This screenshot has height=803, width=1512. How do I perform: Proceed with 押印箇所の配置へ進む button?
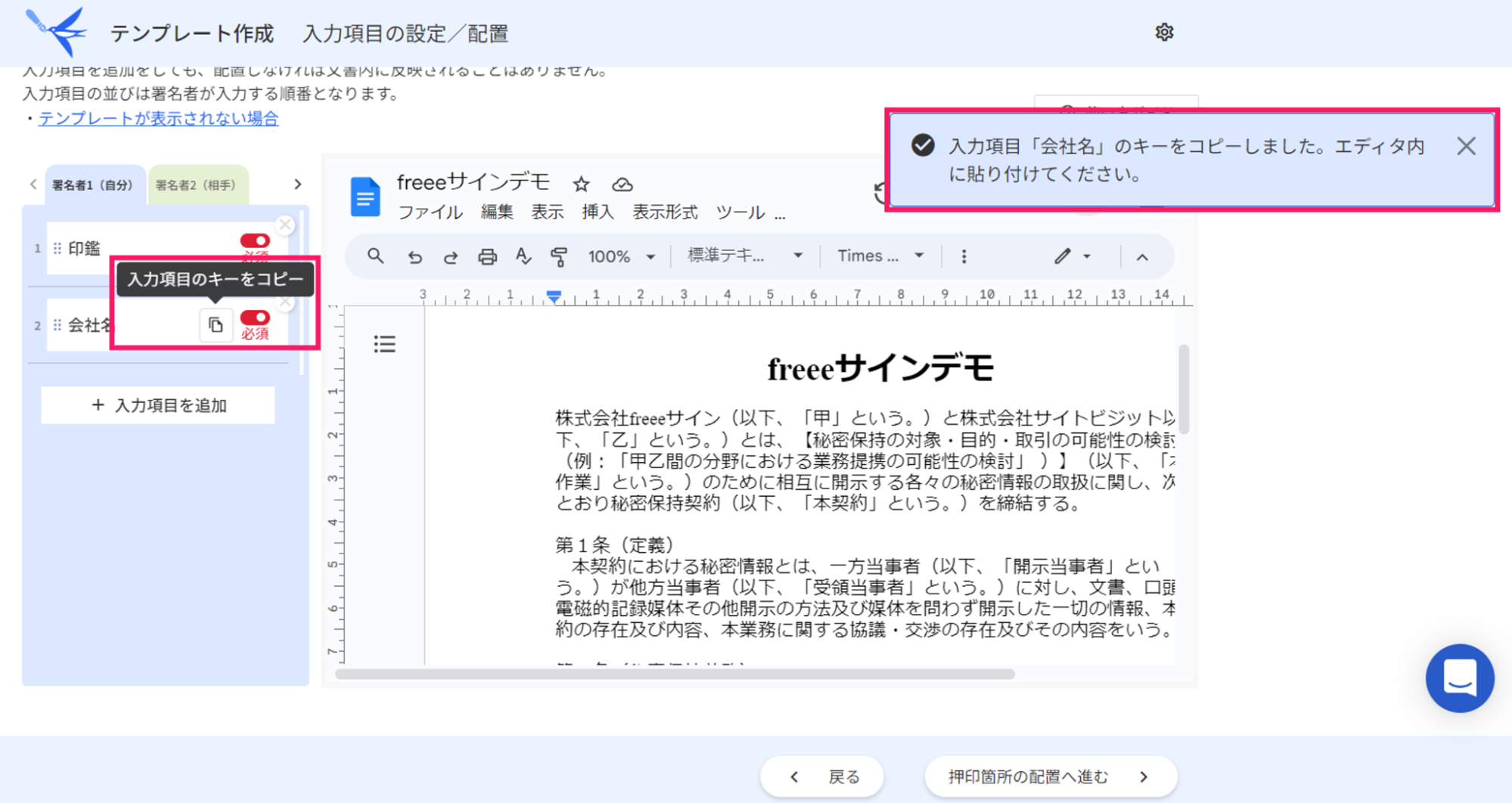(1051, 777)
